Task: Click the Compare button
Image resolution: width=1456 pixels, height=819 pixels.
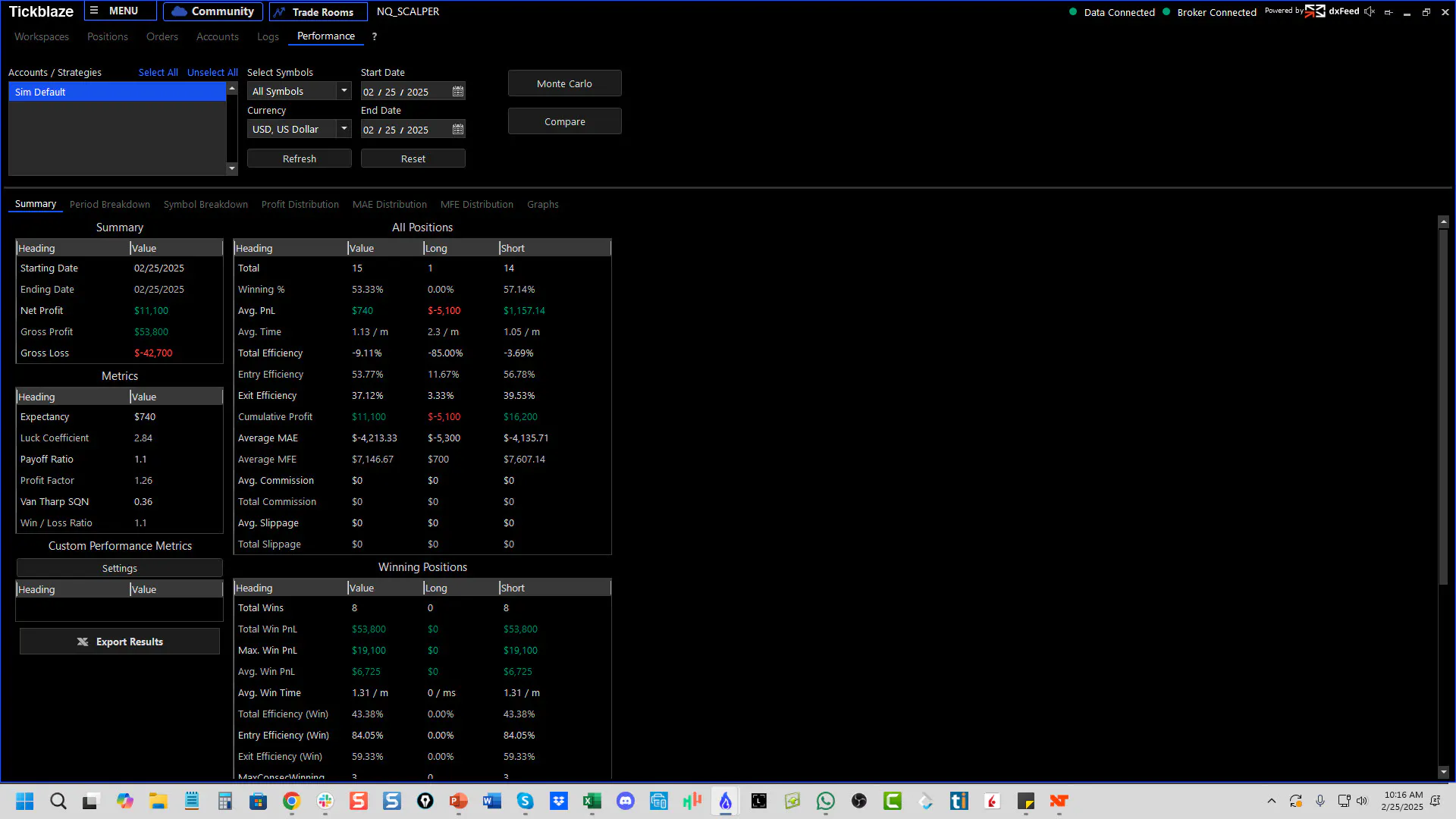Action: coord(565,121)
